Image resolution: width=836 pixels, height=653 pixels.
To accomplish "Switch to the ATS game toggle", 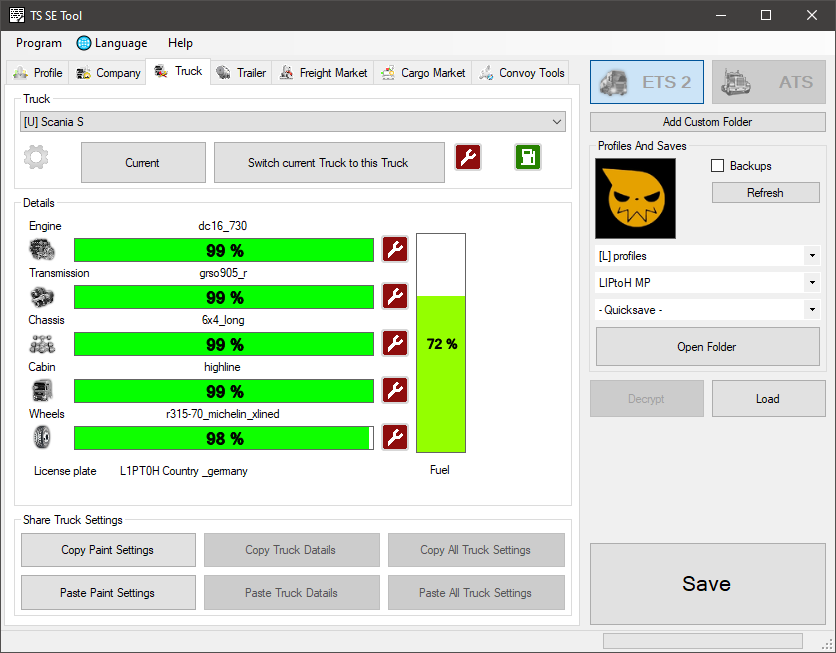I will point(769,82).
